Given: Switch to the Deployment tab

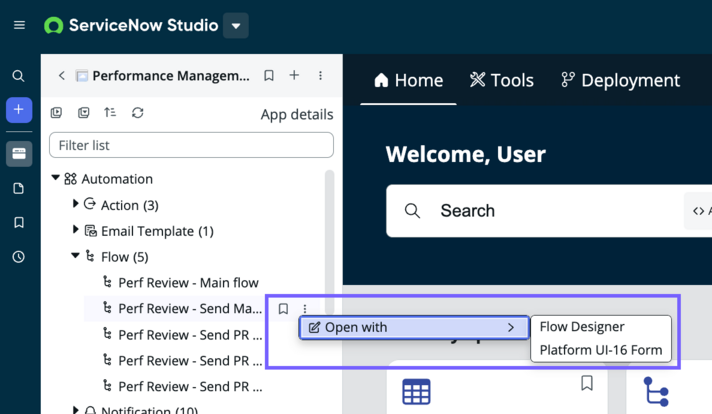Looking at the screenshot, I should click(x=621, y=80).
